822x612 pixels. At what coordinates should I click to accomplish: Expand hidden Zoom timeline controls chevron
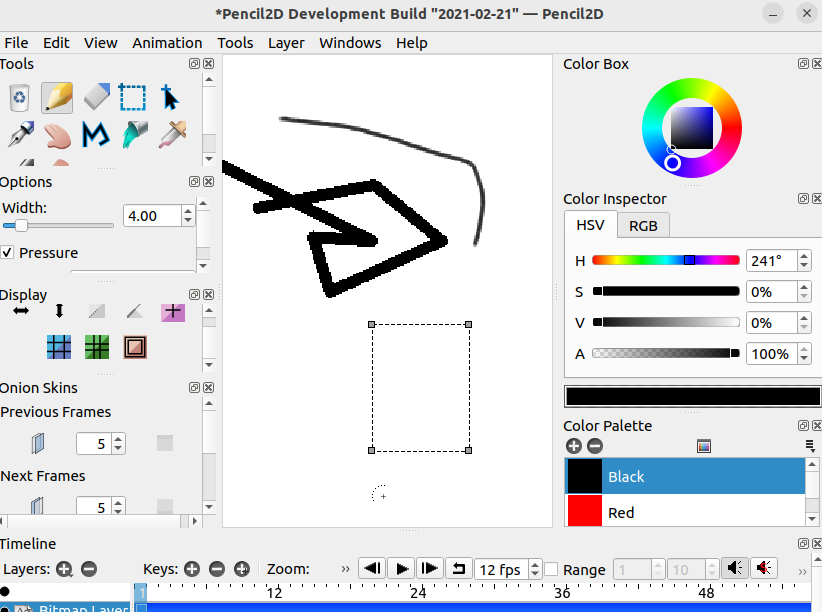(x=345, y=569)
